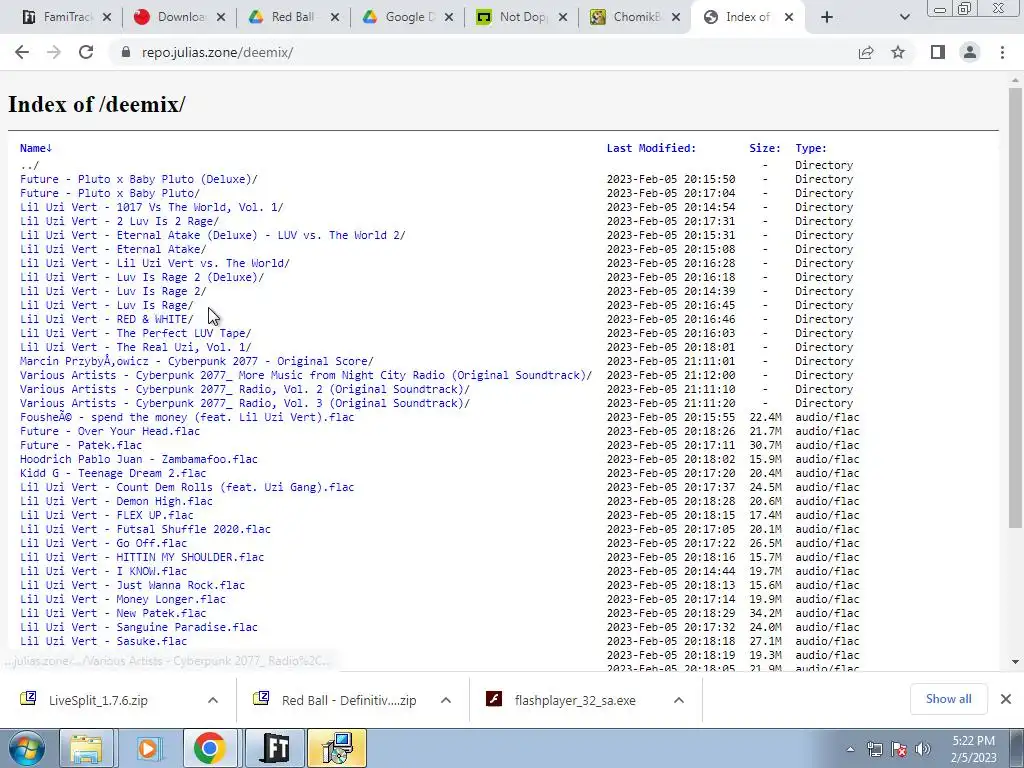
Task: Open Windows Explorer from the taskbar
Action: (86, 748)
